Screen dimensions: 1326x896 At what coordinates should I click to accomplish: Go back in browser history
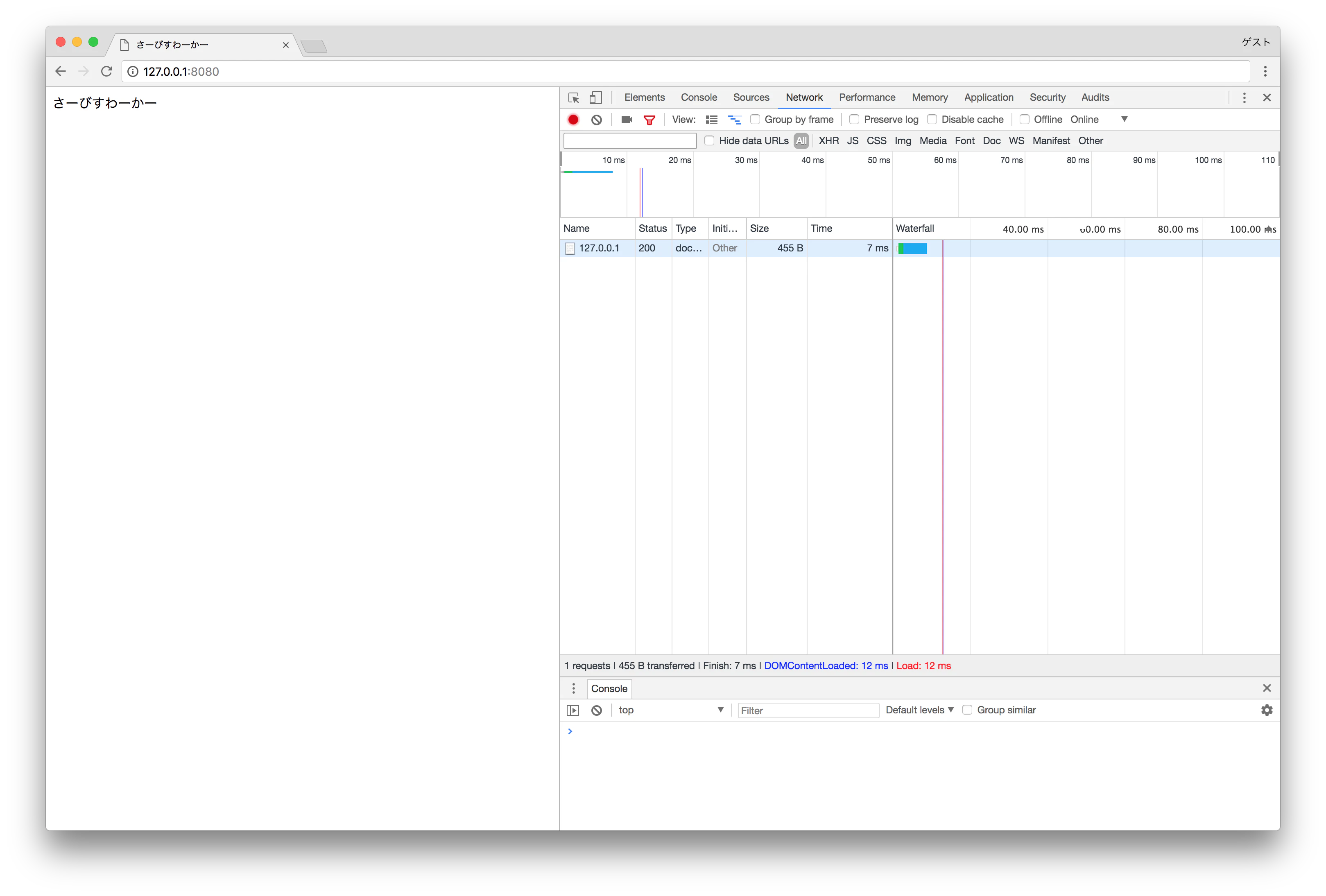tap(61, 71)
